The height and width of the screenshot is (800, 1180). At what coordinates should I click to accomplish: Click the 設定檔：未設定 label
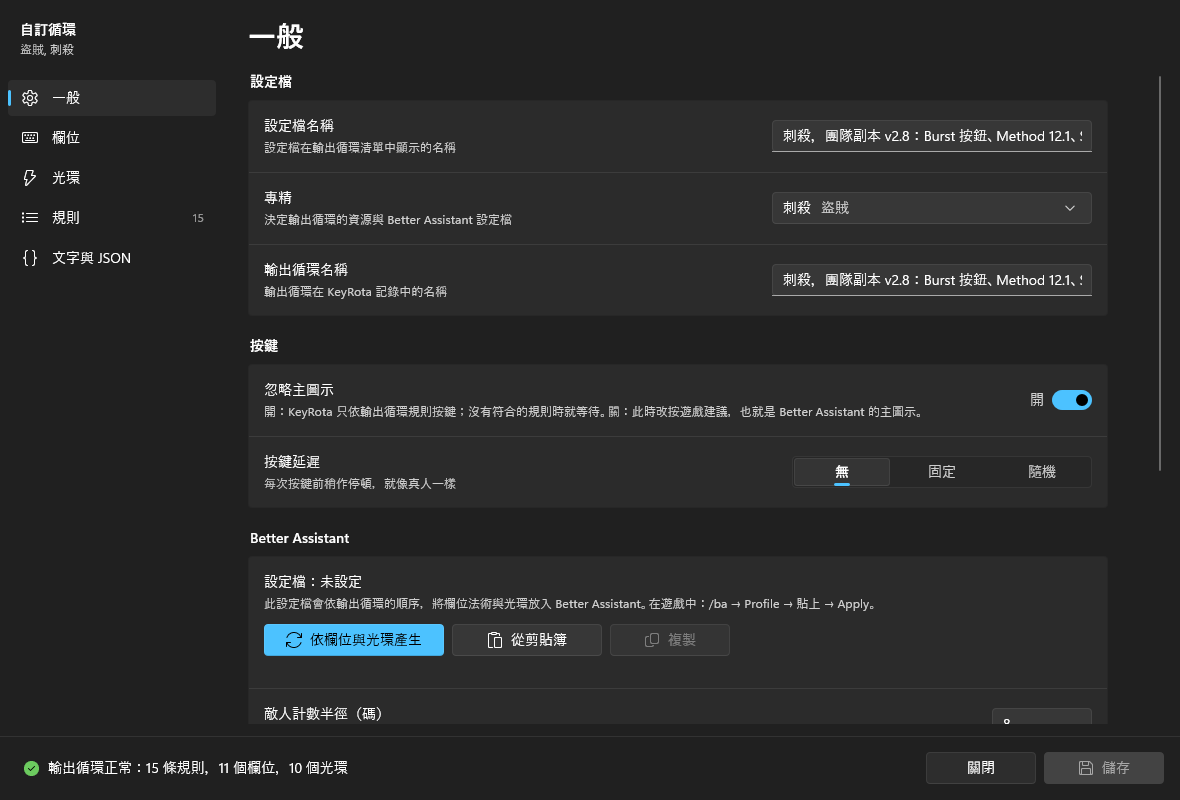312,582
